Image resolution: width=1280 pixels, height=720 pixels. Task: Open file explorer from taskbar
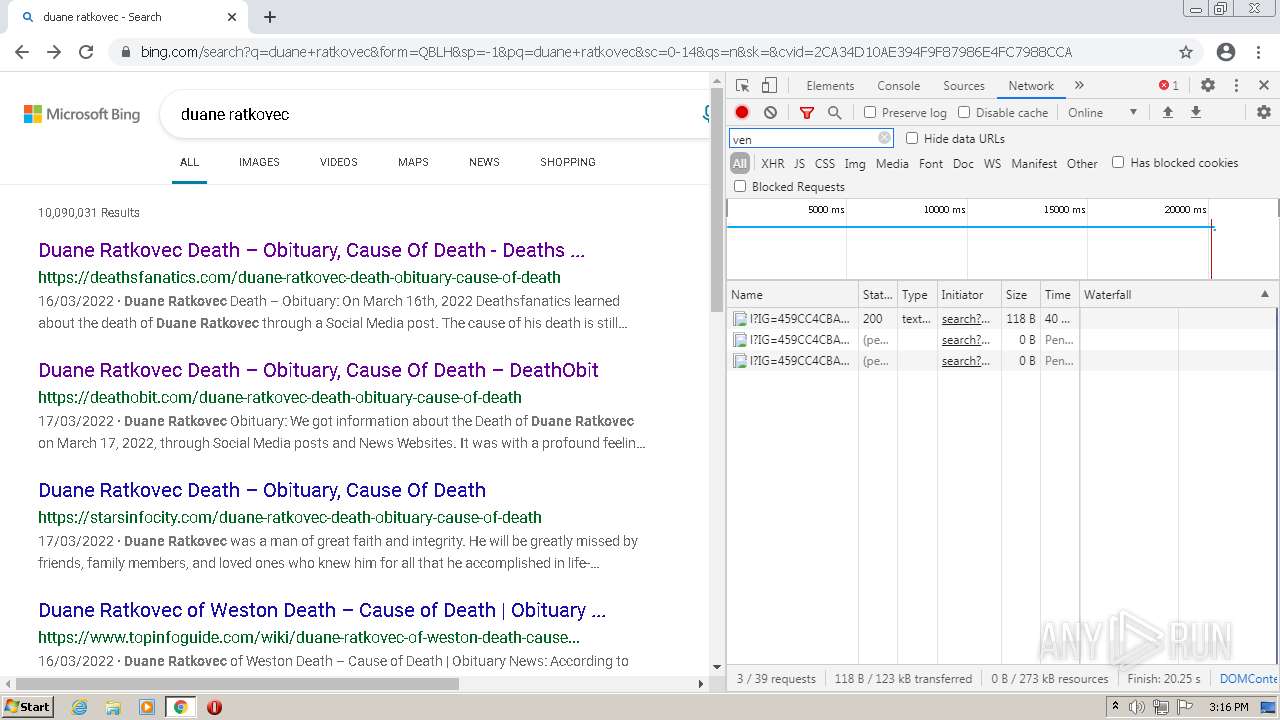[x=113, y=707]
